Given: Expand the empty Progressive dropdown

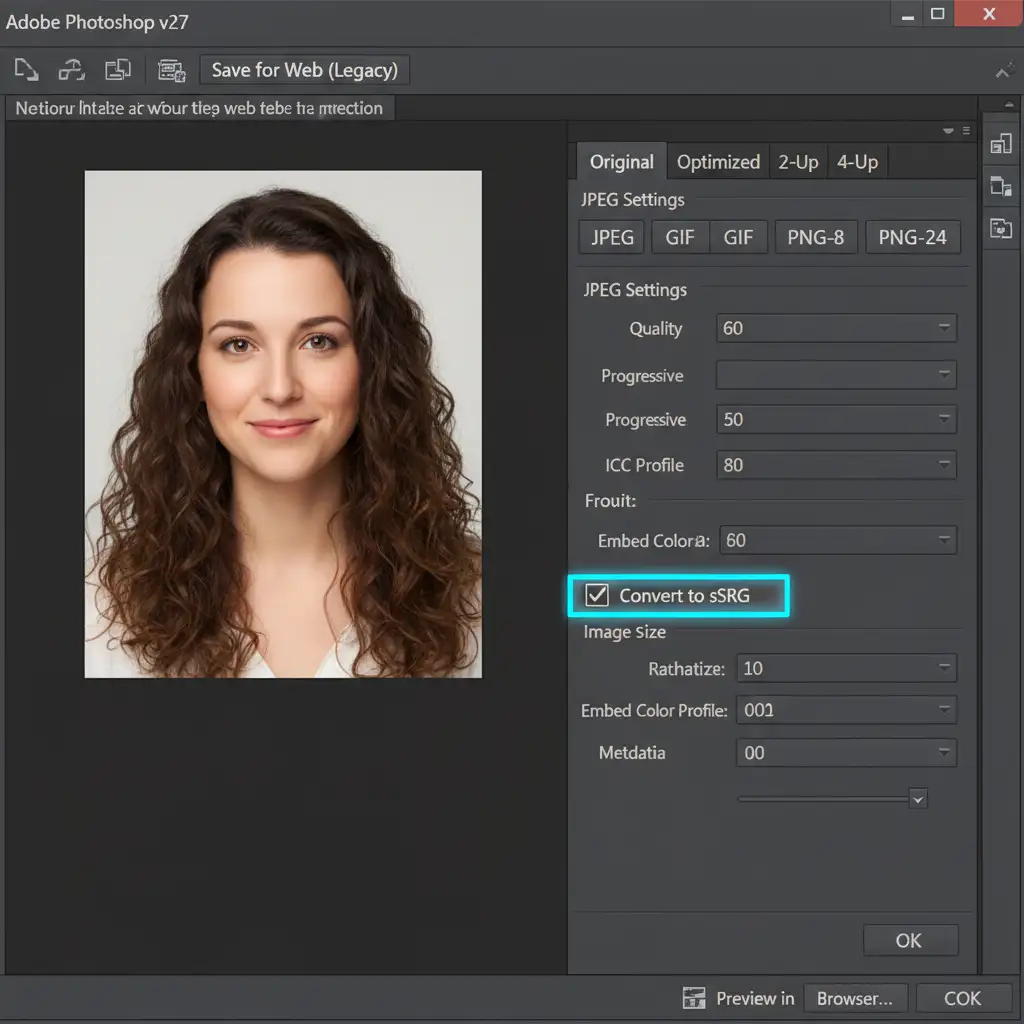Looking at the screenshot, I should click(836, 375).
